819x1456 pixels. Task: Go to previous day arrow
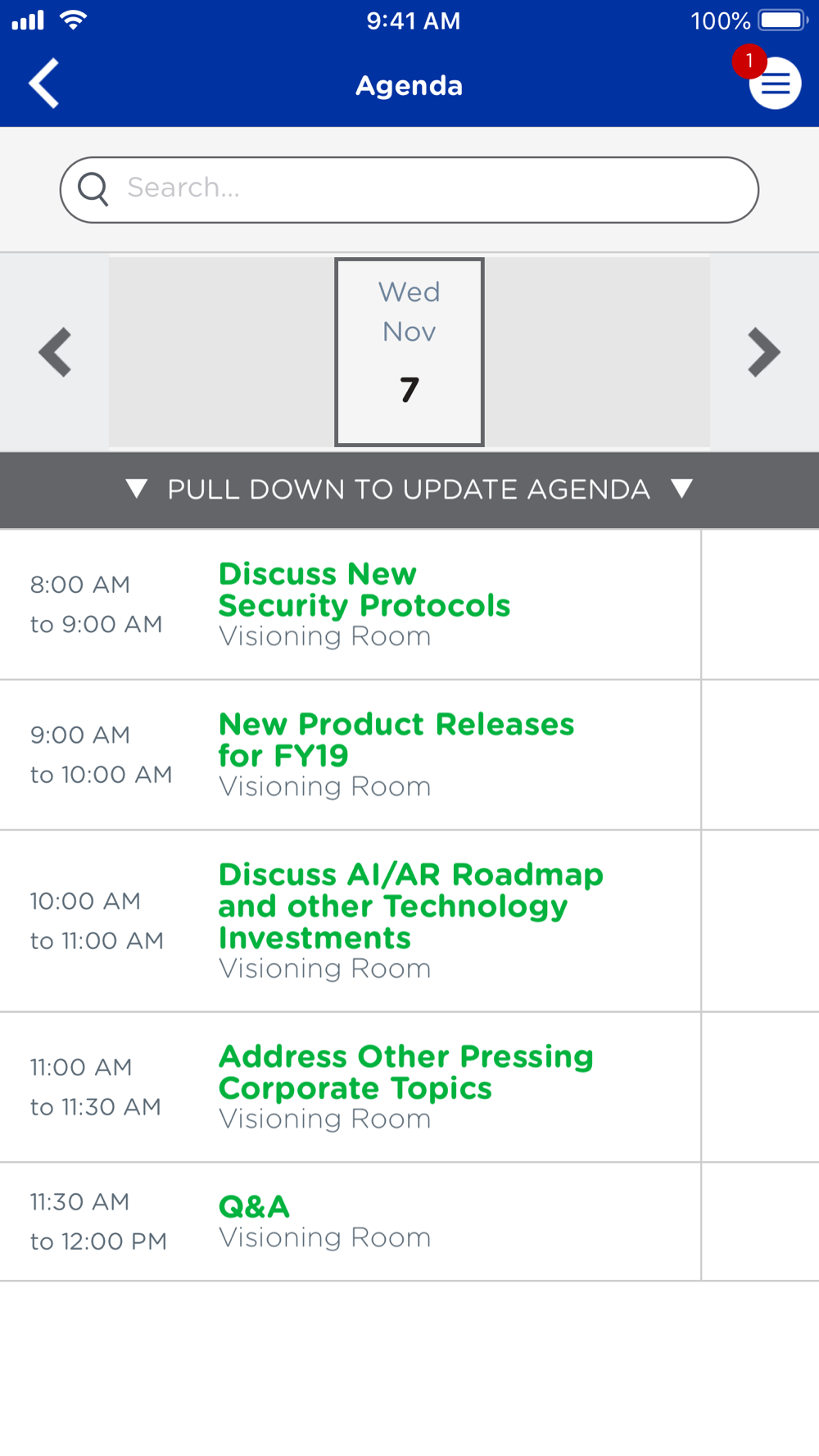point(55,352)
